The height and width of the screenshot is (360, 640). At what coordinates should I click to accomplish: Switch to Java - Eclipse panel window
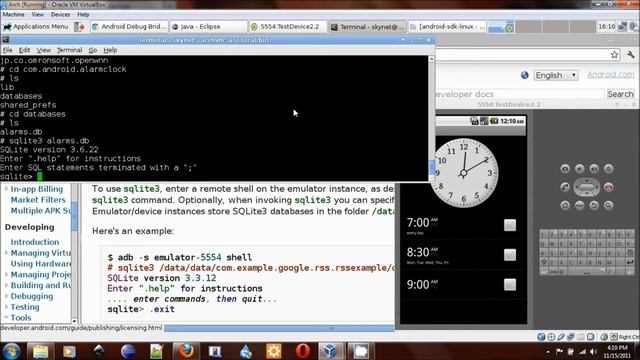pos(208,27)
